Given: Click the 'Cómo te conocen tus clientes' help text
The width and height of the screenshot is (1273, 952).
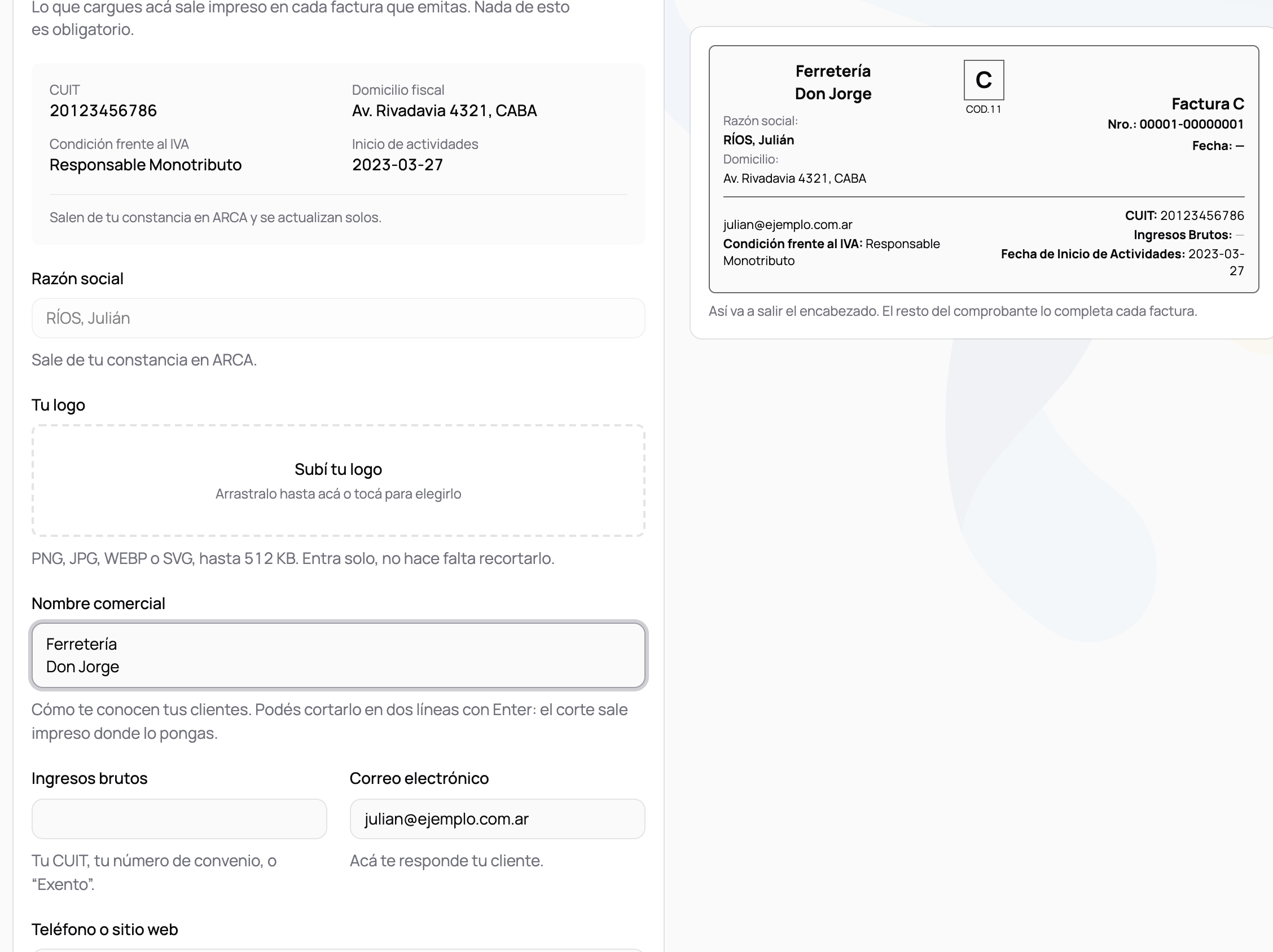Looking at the screenshot, I should coord(329,721).
